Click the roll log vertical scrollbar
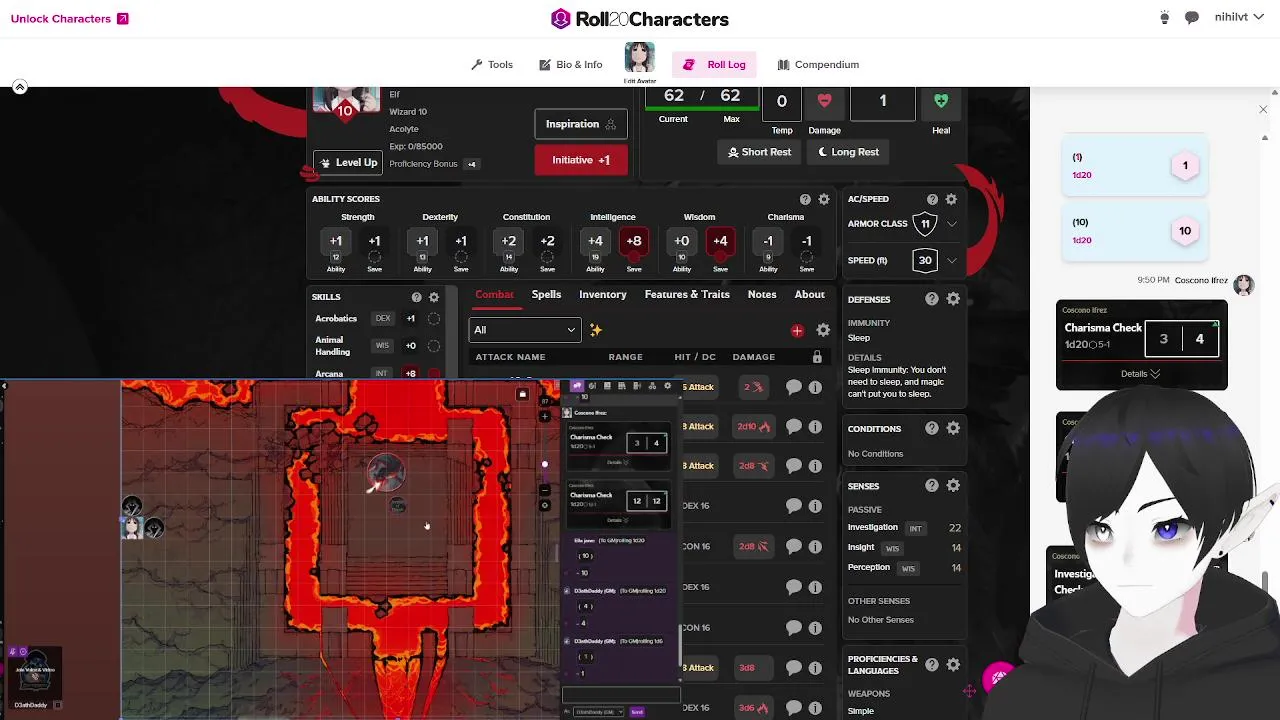 pos(1265,582)
